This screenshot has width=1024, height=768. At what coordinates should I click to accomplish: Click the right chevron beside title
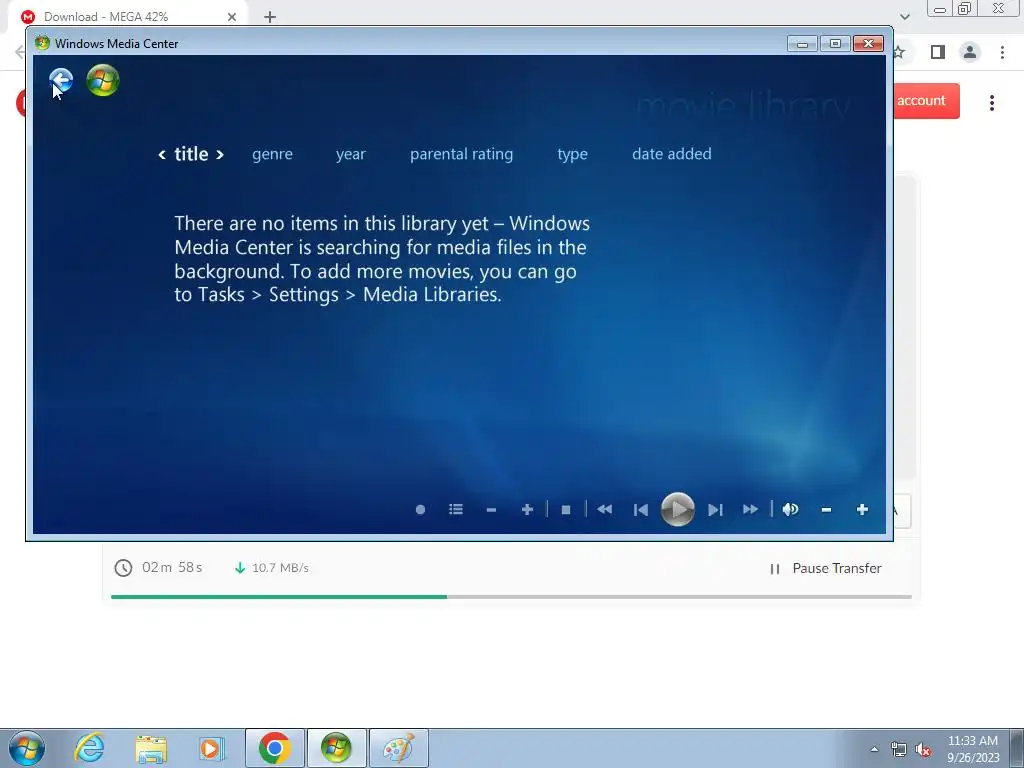pos(220,155)
